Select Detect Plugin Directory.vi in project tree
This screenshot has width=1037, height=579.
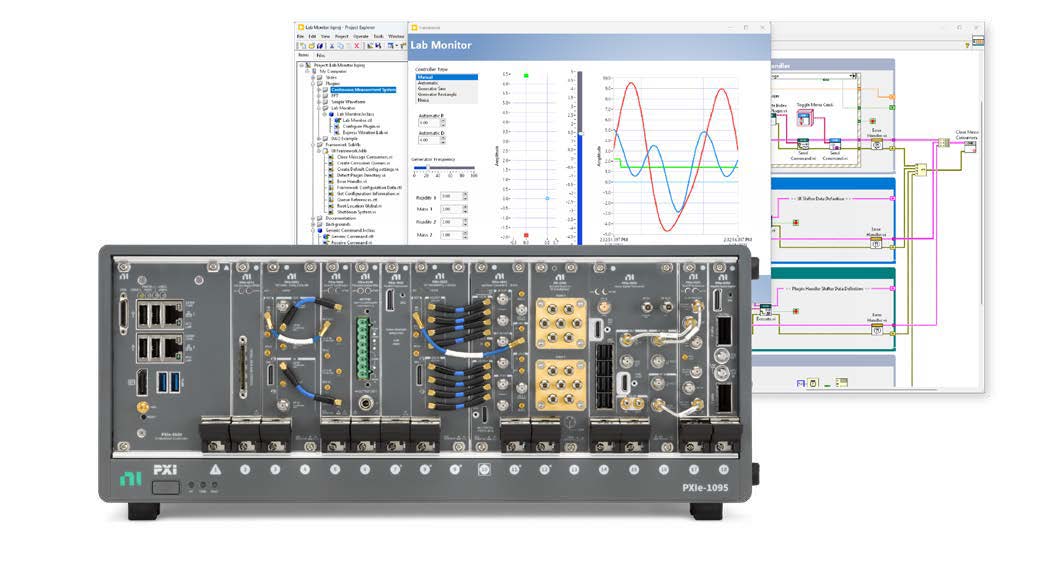[362, 175]
